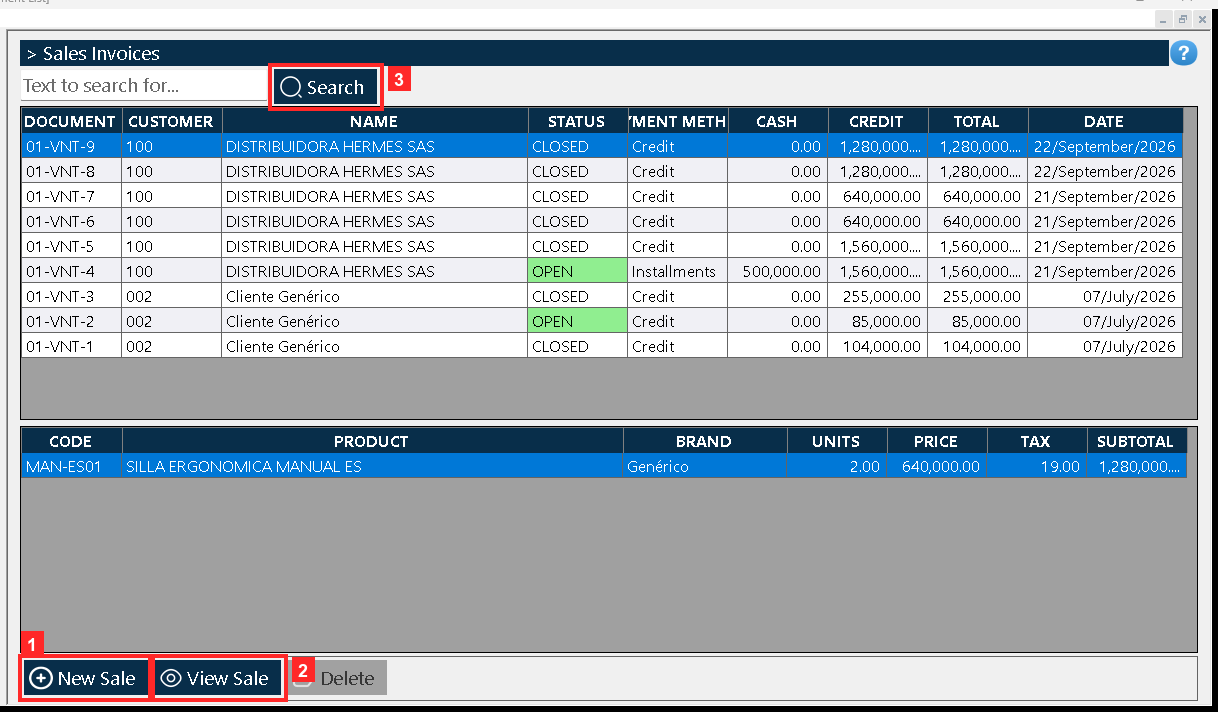Image resolution: width=1218 pixels, height=712 pixels.
Task: Click the SUBTOTAL column header
Action: tap(1135, 441)
